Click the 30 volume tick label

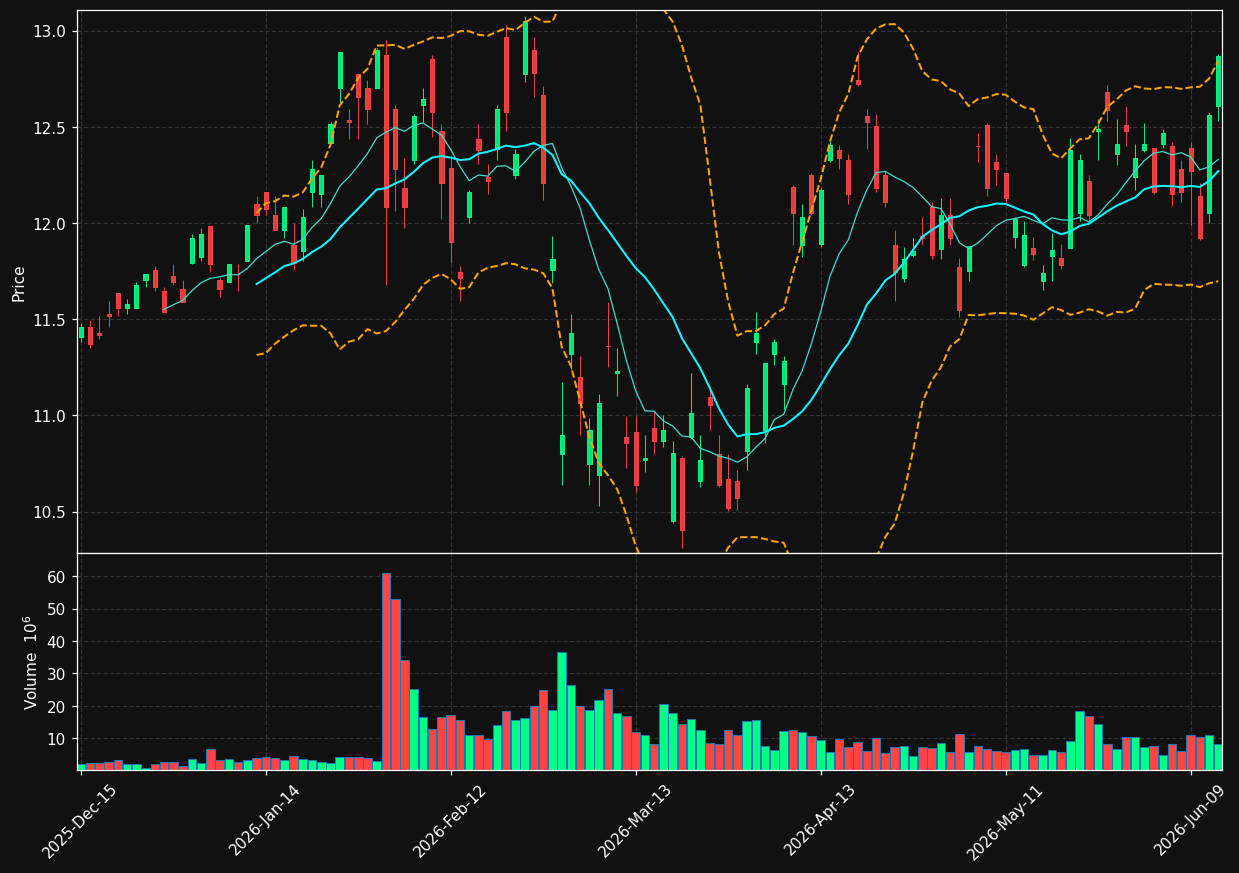point(56,674)
